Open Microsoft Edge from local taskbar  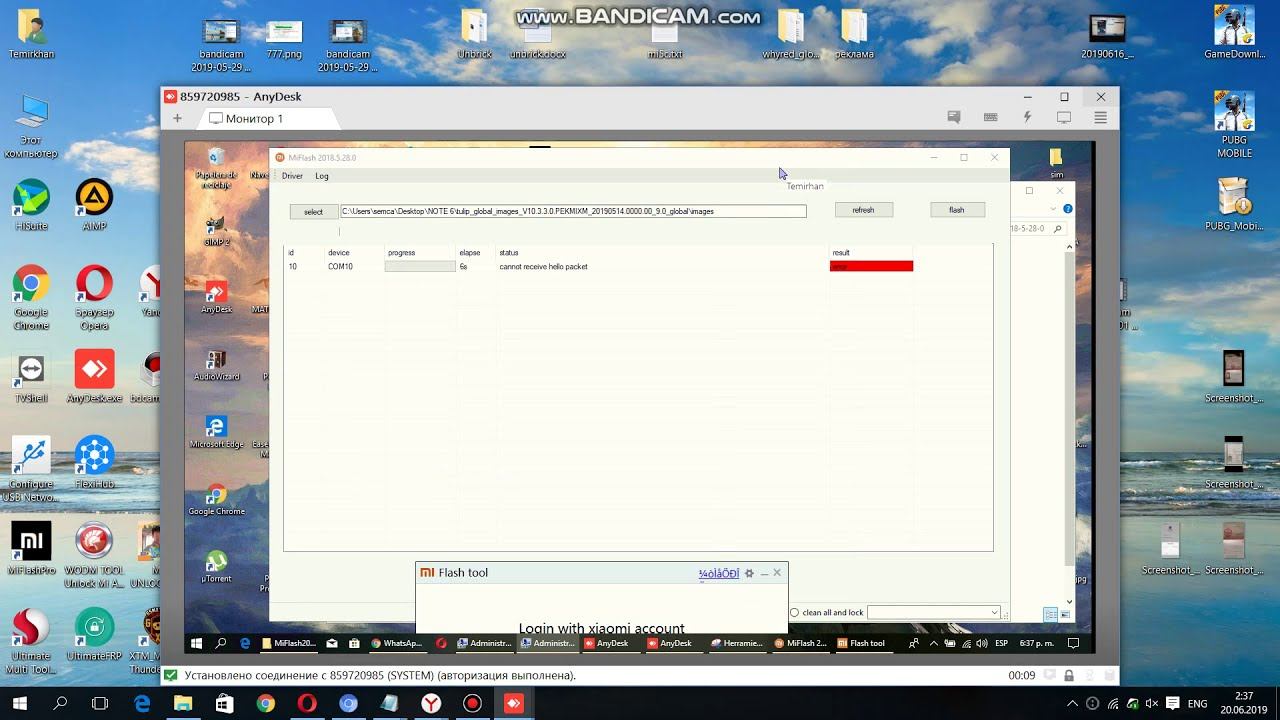pos(142,703)
